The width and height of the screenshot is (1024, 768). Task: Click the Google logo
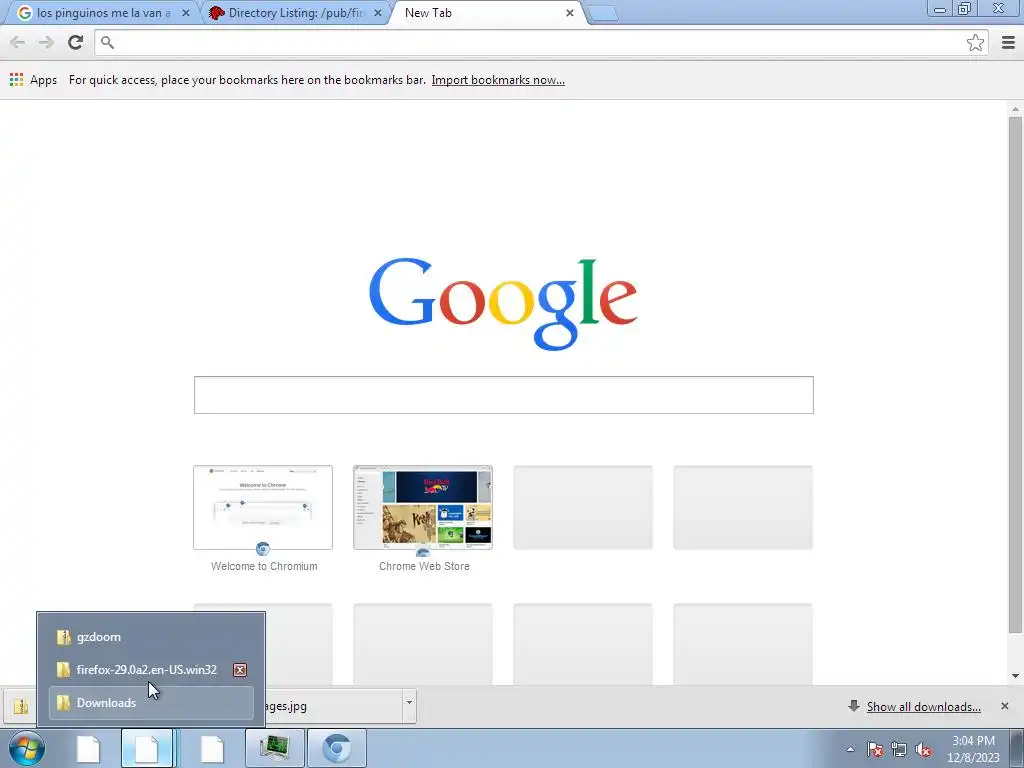tap(503, 304)
